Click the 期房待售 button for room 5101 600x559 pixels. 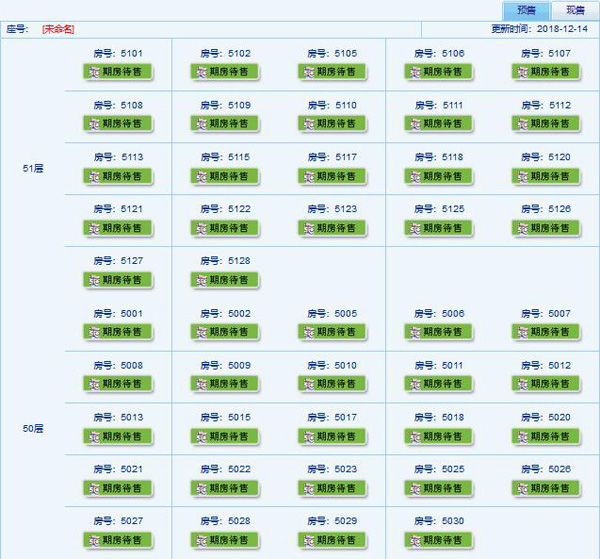117,72
